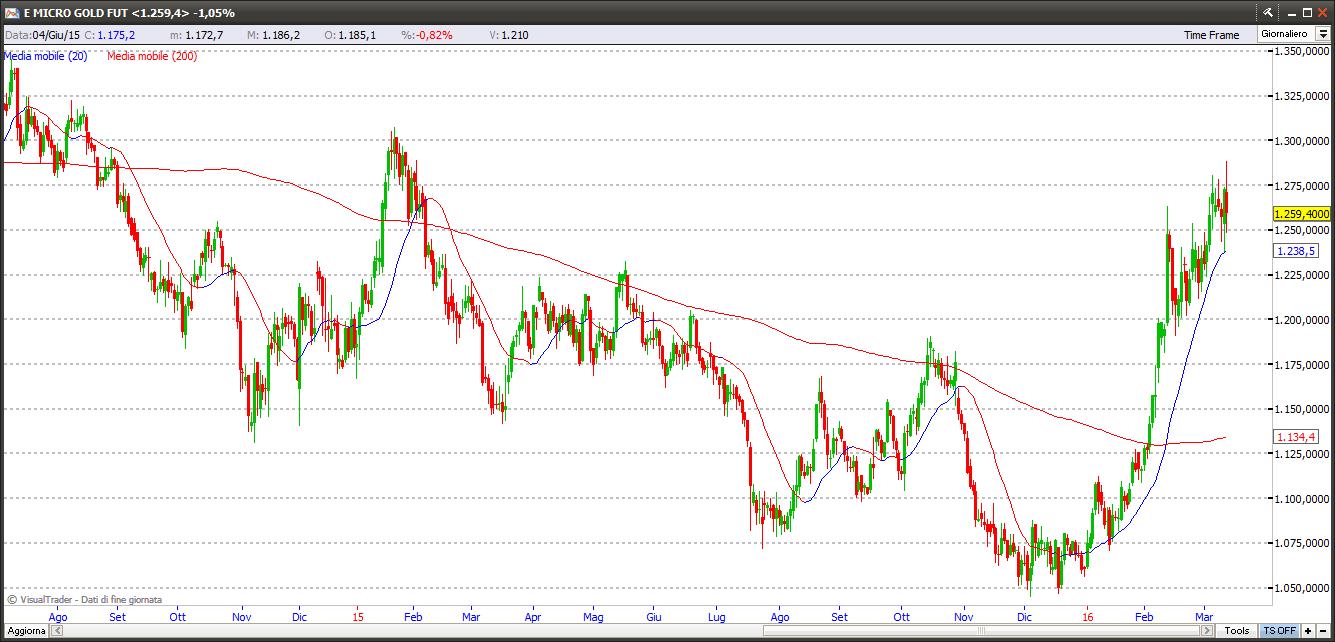Toggle the TS OFF button
1335x642 pixels.
click(x=1279, y=631)
